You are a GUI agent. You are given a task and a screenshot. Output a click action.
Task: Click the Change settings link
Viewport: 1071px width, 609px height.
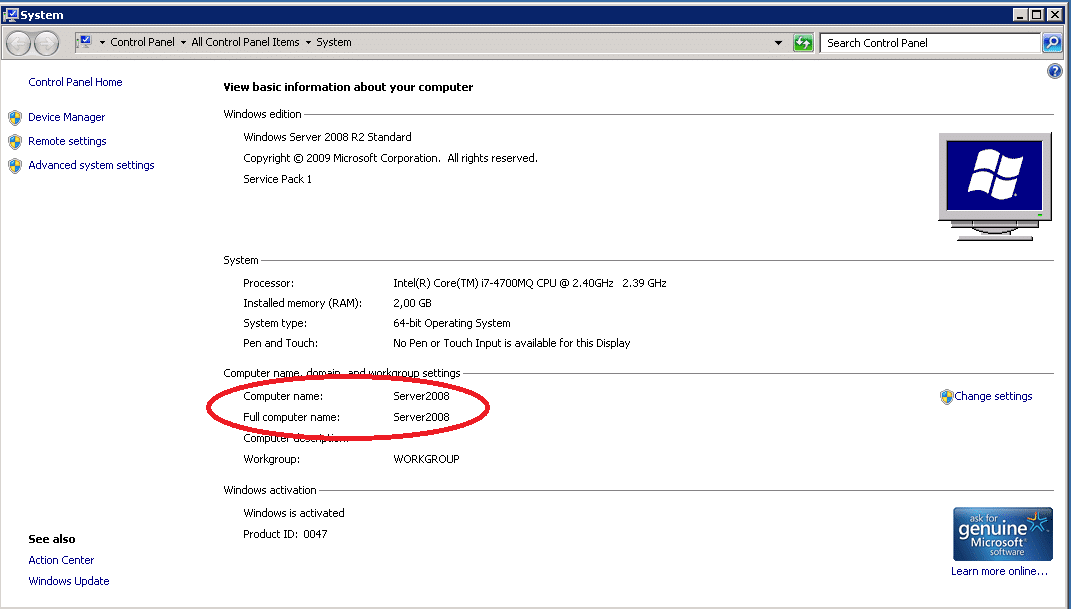[x=993, y=397]
